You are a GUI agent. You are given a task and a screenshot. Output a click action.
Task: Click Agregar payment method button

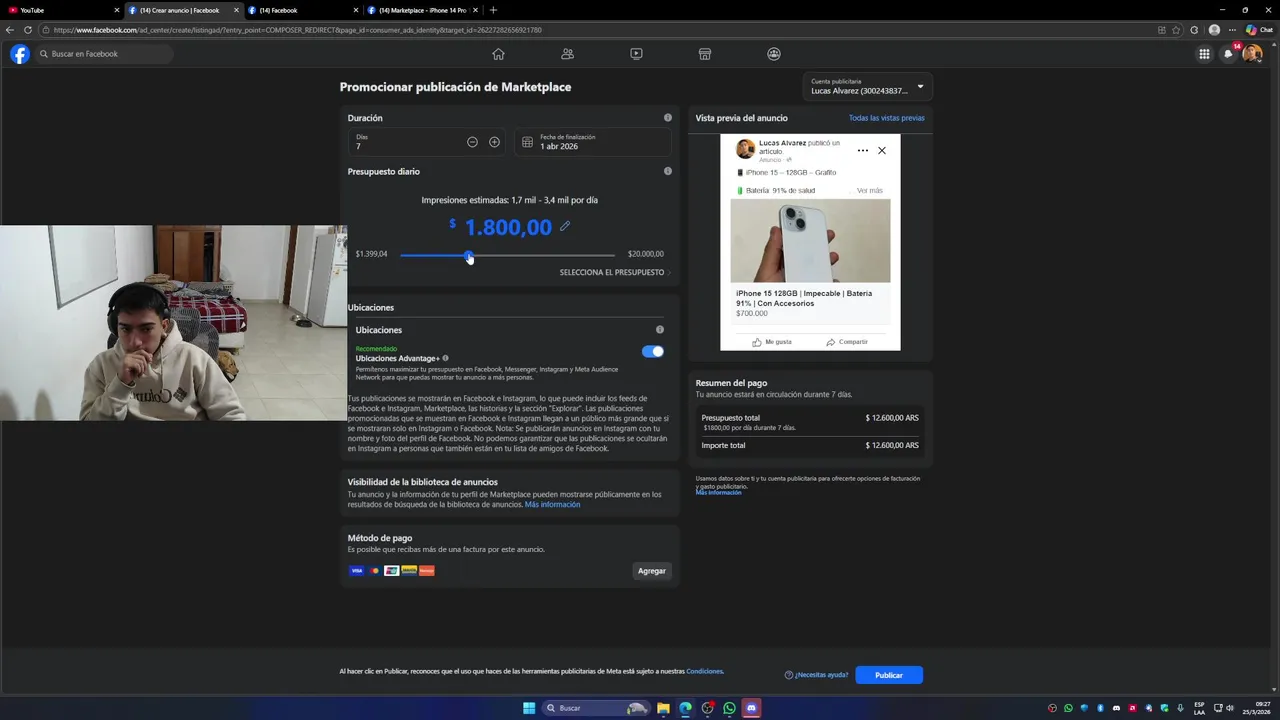652,571
